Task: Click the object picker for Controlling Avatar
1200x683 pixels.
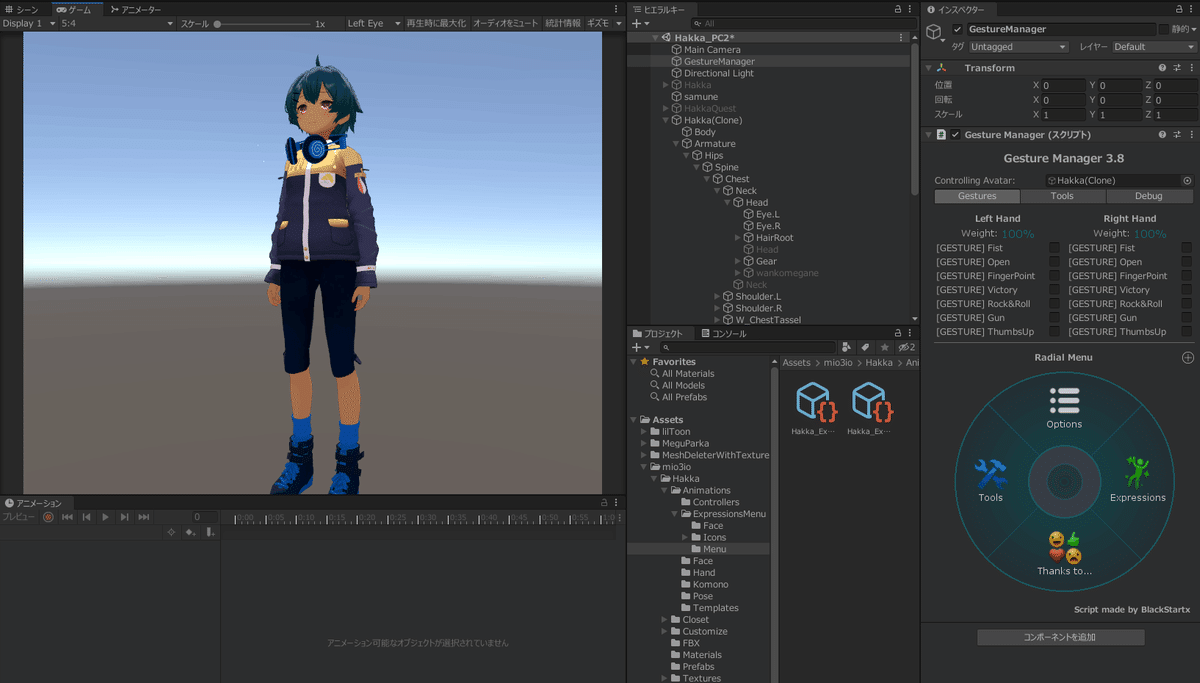Action: [1187, 181]
